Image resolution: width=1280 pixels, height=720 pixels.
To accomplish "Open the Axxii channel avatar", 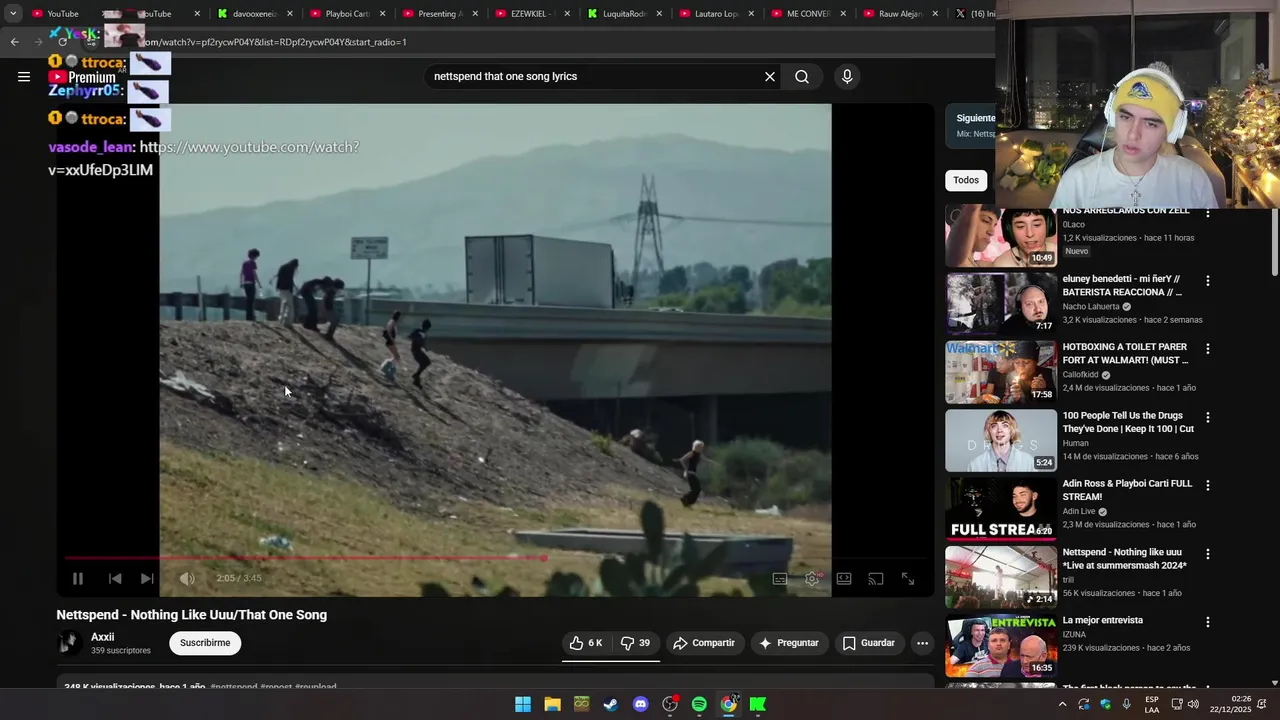I will click(69, 643).
